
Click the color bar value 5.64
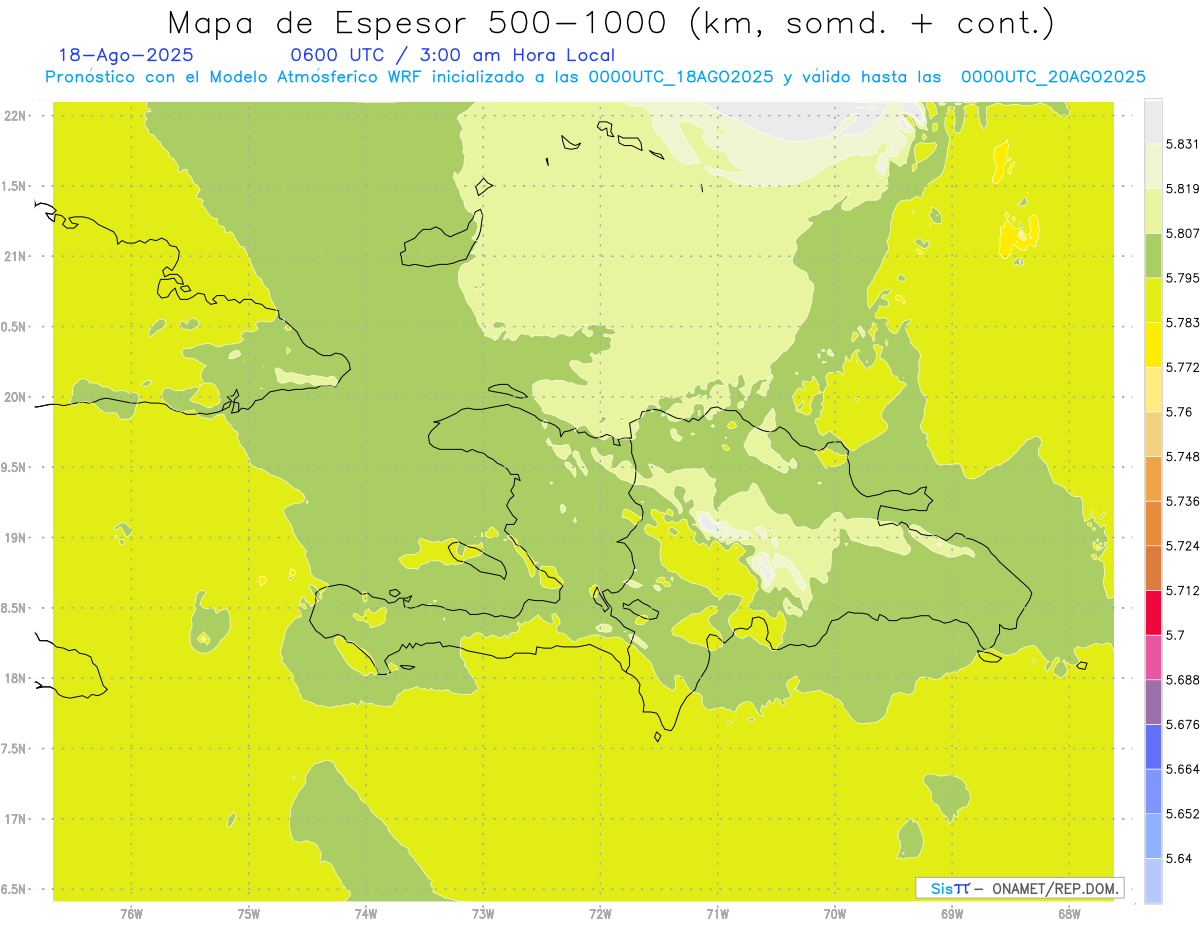(x=1178, y=858)
